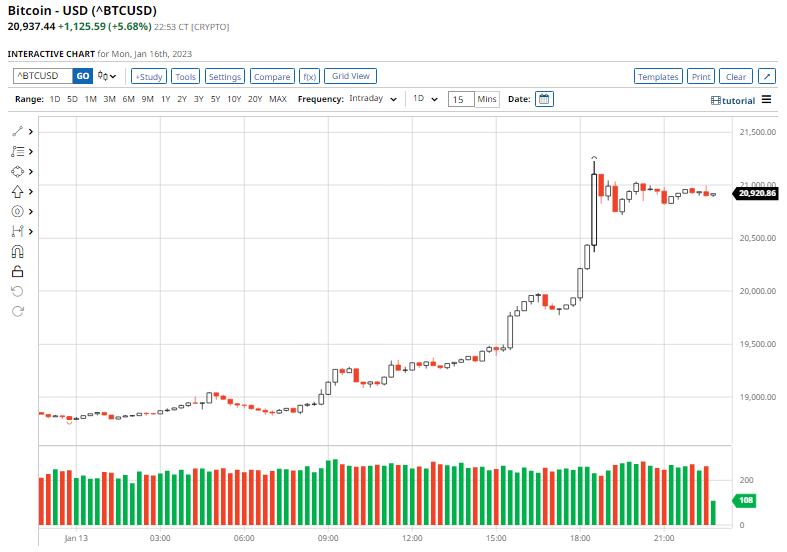Expand the arrow marker tool chevron

coord(31,192)
